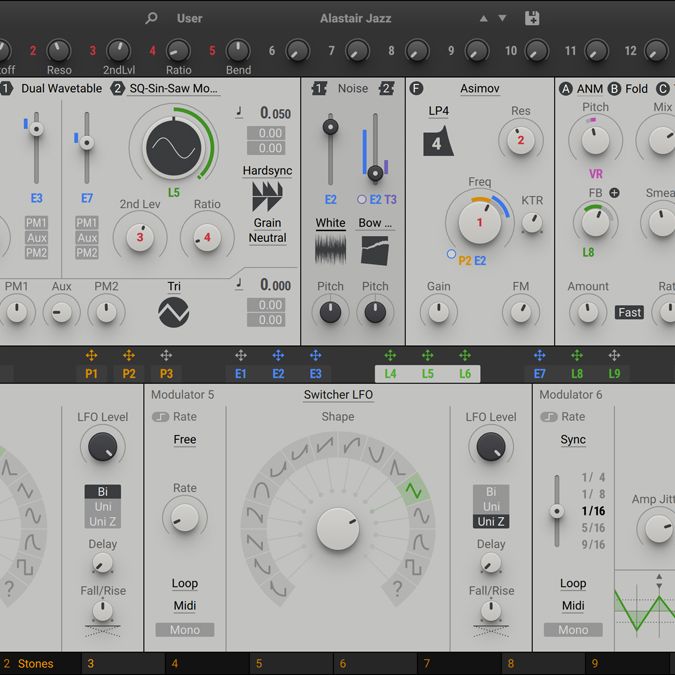
Task: Click the drag handle above E7
Action: [x=539, y=355]
